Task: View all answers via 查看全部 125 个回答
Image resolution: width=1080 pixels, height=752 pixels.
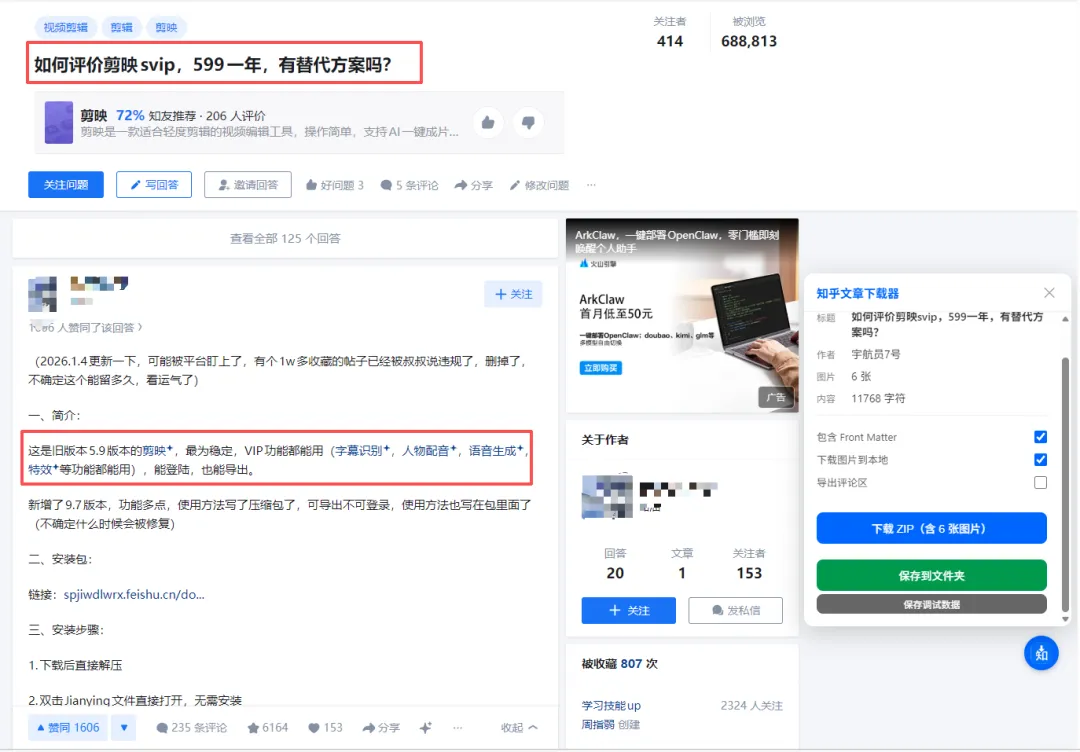Action: 285,238
